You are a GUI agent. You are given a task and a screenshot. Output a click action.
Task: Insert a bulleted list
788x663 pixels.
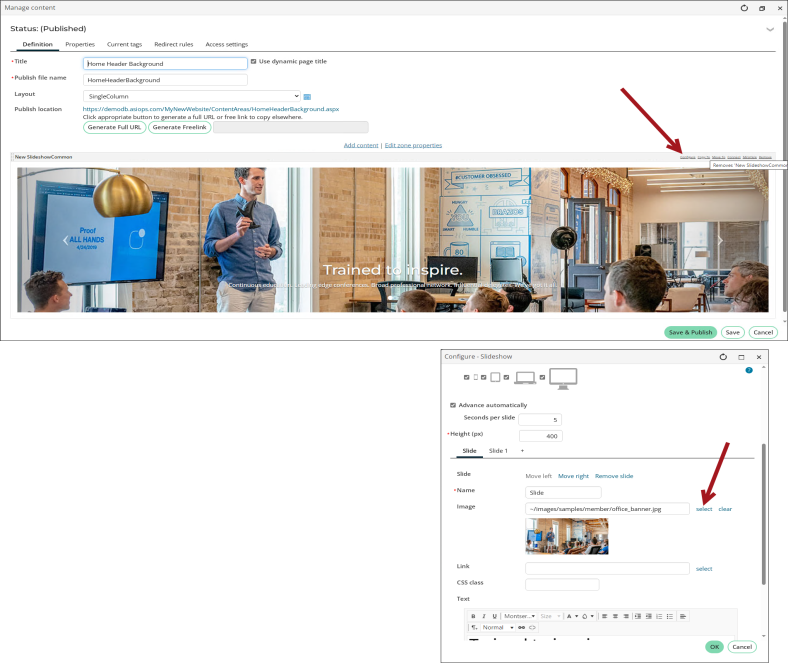click(x=669, y=616)
